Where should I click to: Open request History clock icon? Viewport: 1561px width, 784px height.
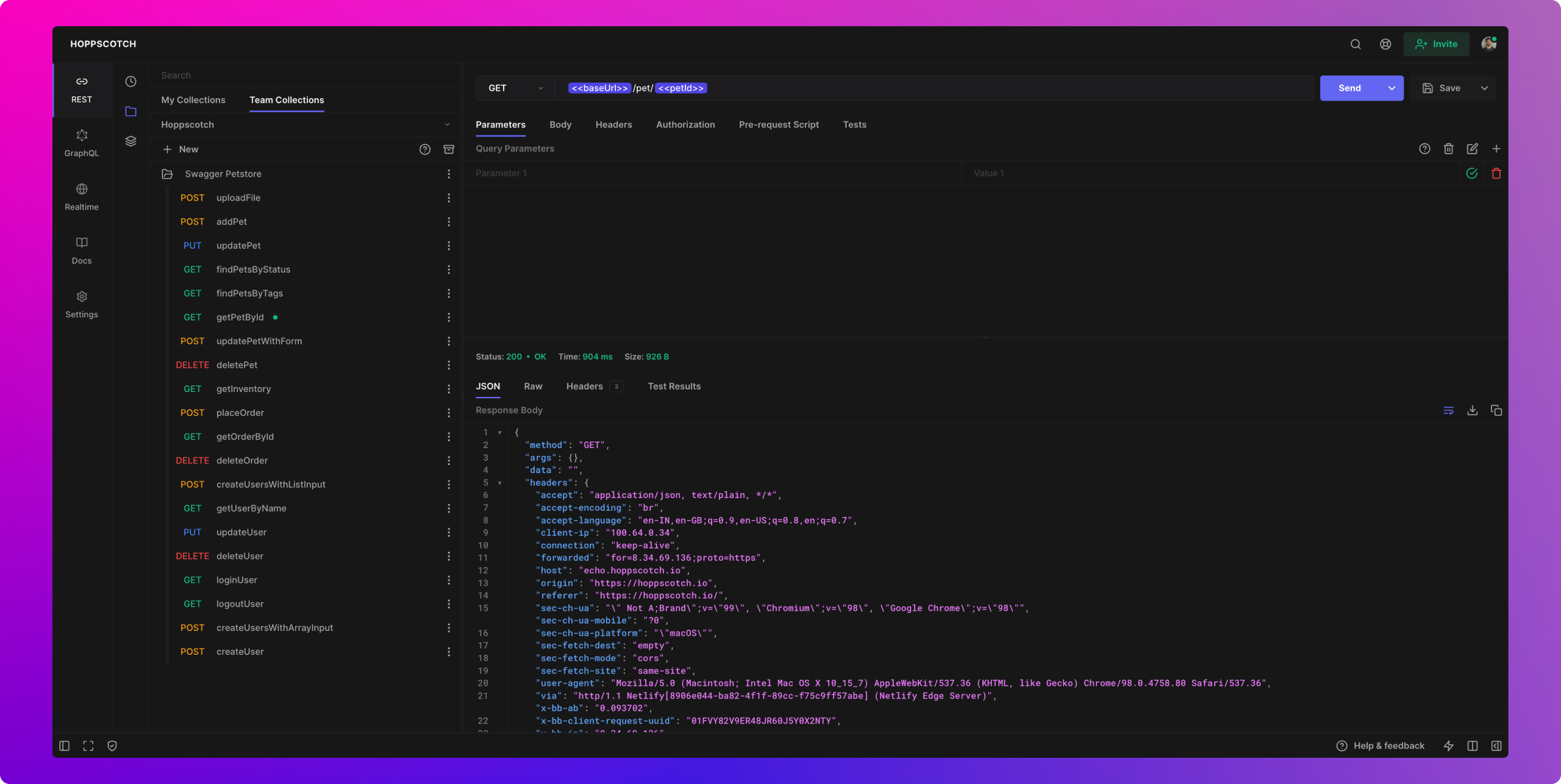[x=130, y=81]
